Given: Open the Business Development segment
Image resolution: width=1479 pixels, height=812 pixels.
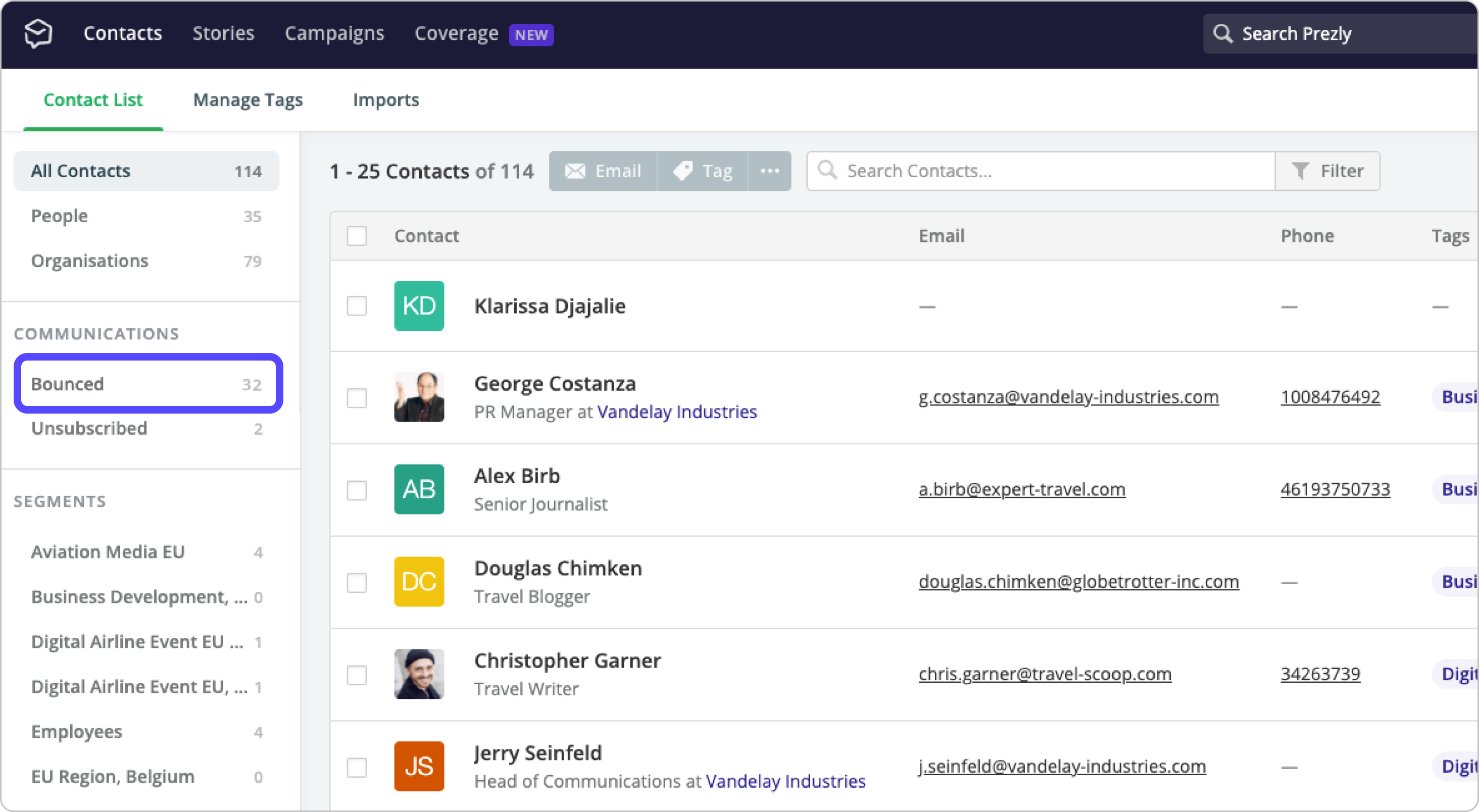Looking at the screenshot, I should click(x=146, y=597).
